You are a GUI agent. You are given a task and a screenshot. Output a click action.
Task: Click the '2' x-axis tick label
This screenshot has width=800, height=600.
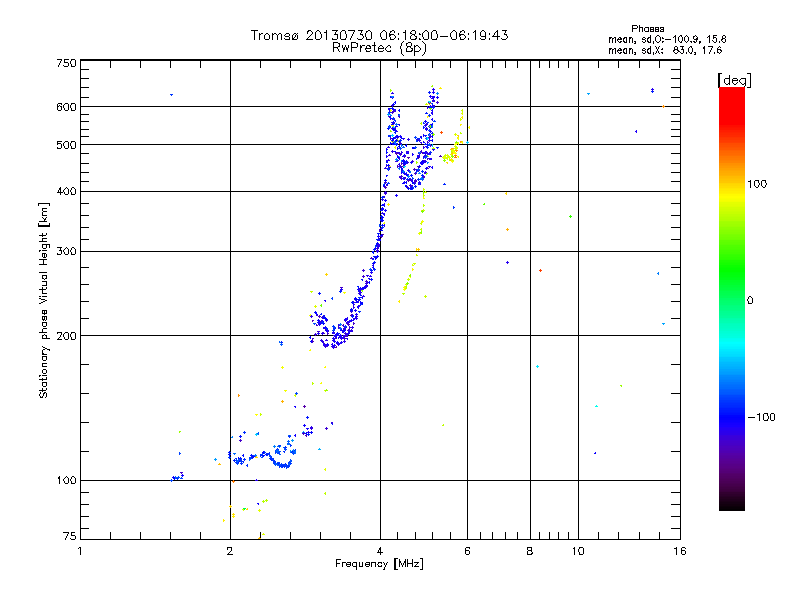pyautogui.click(x=230, y=551)
